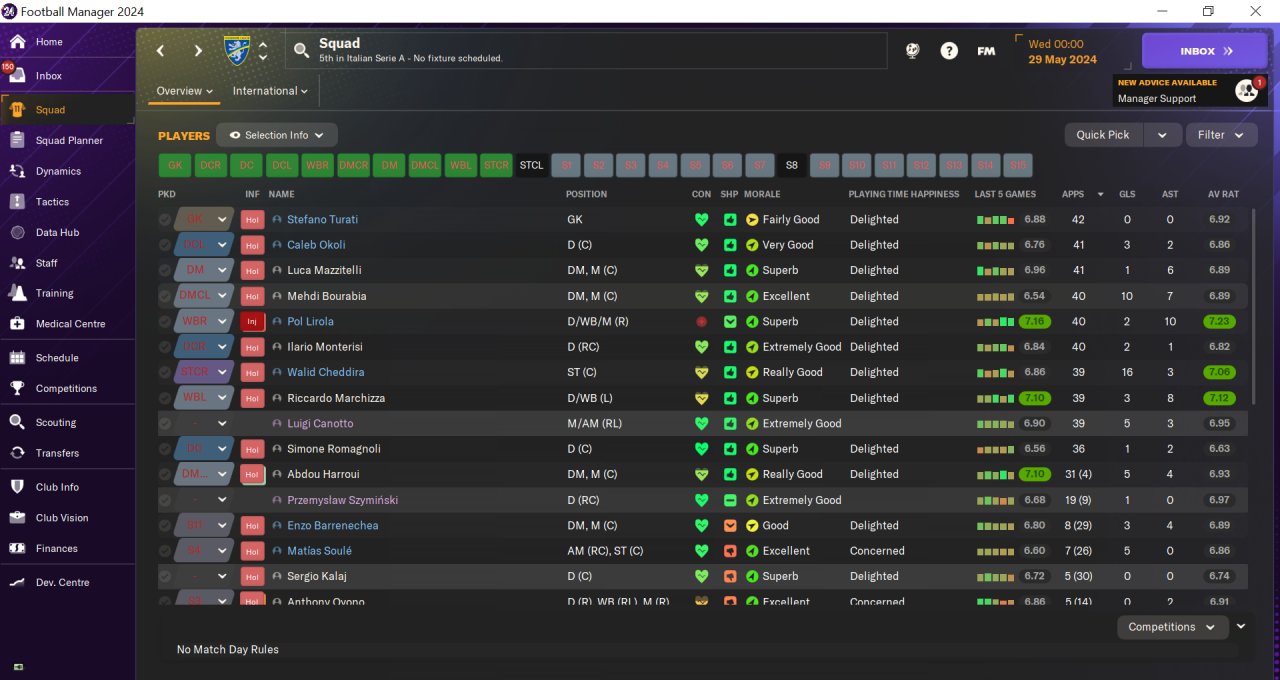This screenshot has height=680, width=1280.
Task: Click the Frosinone club badge
Action: pyautogui.click(x=238, y=51)
